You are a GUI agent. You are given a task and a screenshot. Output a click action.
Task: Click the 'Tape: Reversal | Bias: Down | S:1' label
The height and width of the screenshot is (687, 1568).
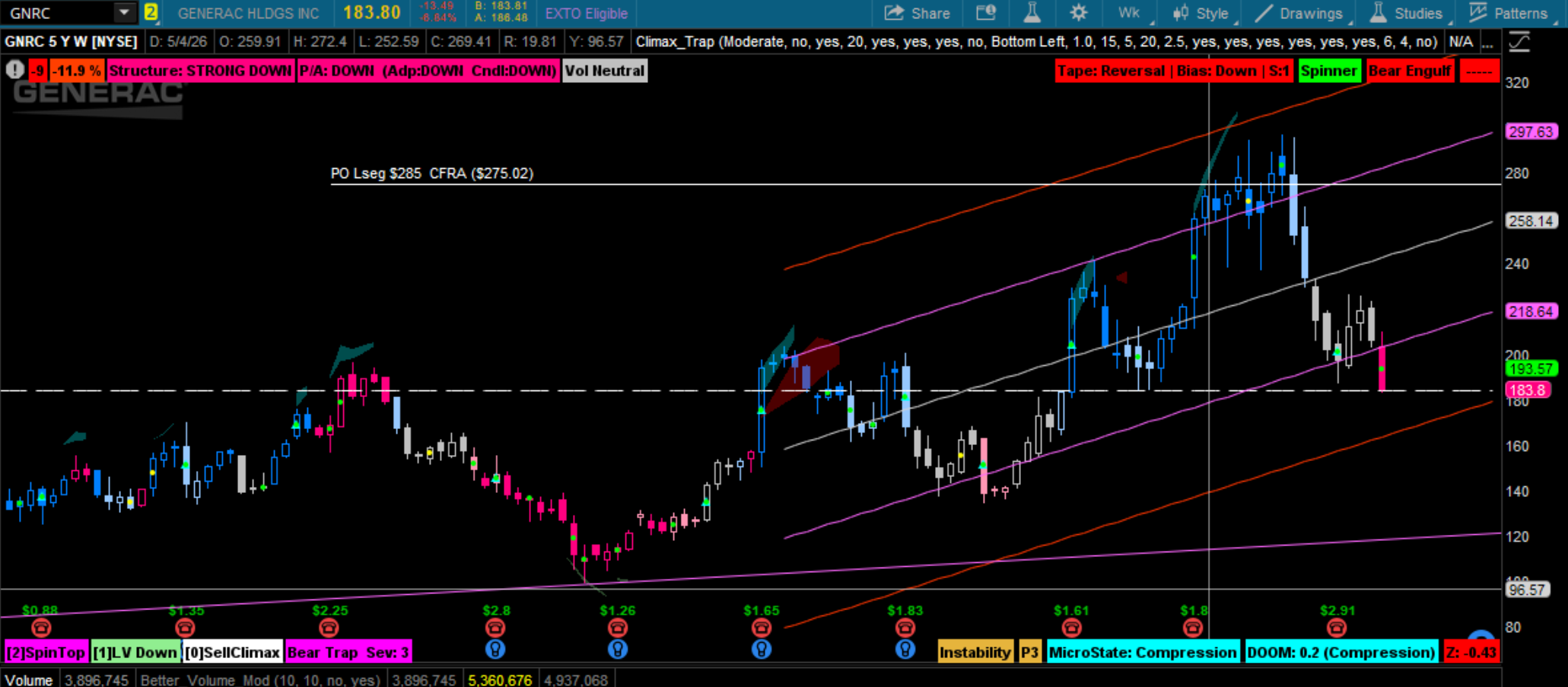(x=1174, y=71)
